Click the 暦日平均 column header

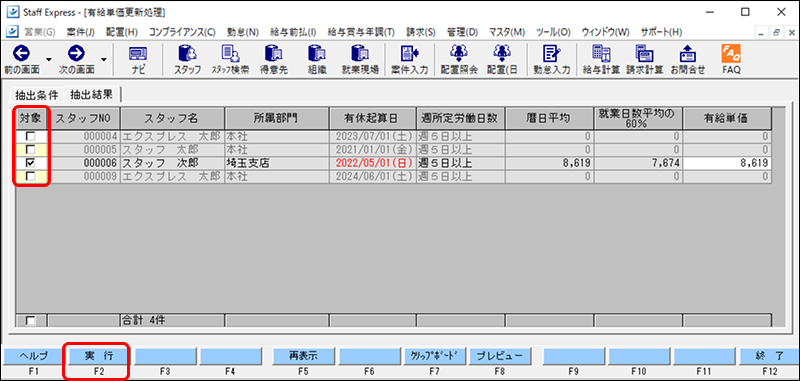[549, 118]
